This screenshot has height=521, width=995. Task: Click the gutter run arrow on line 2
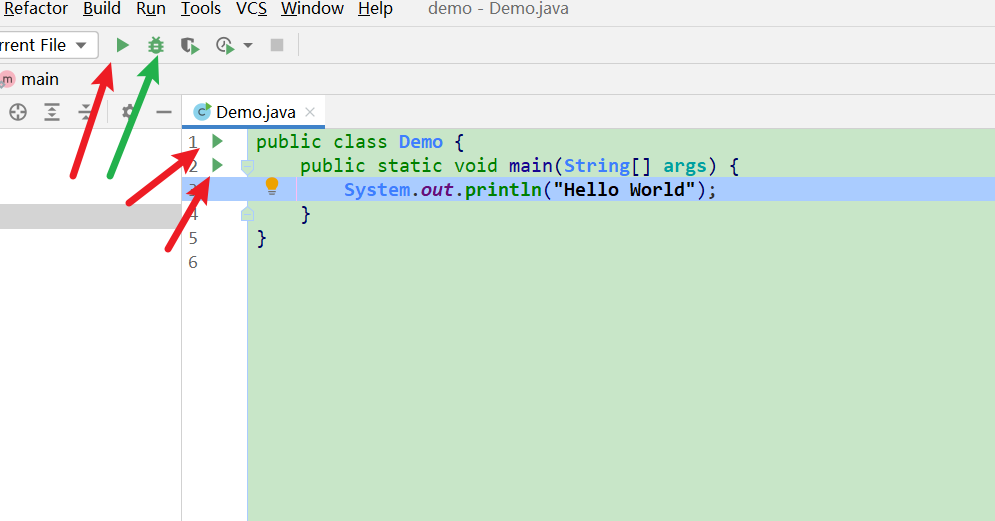(217, 165)
